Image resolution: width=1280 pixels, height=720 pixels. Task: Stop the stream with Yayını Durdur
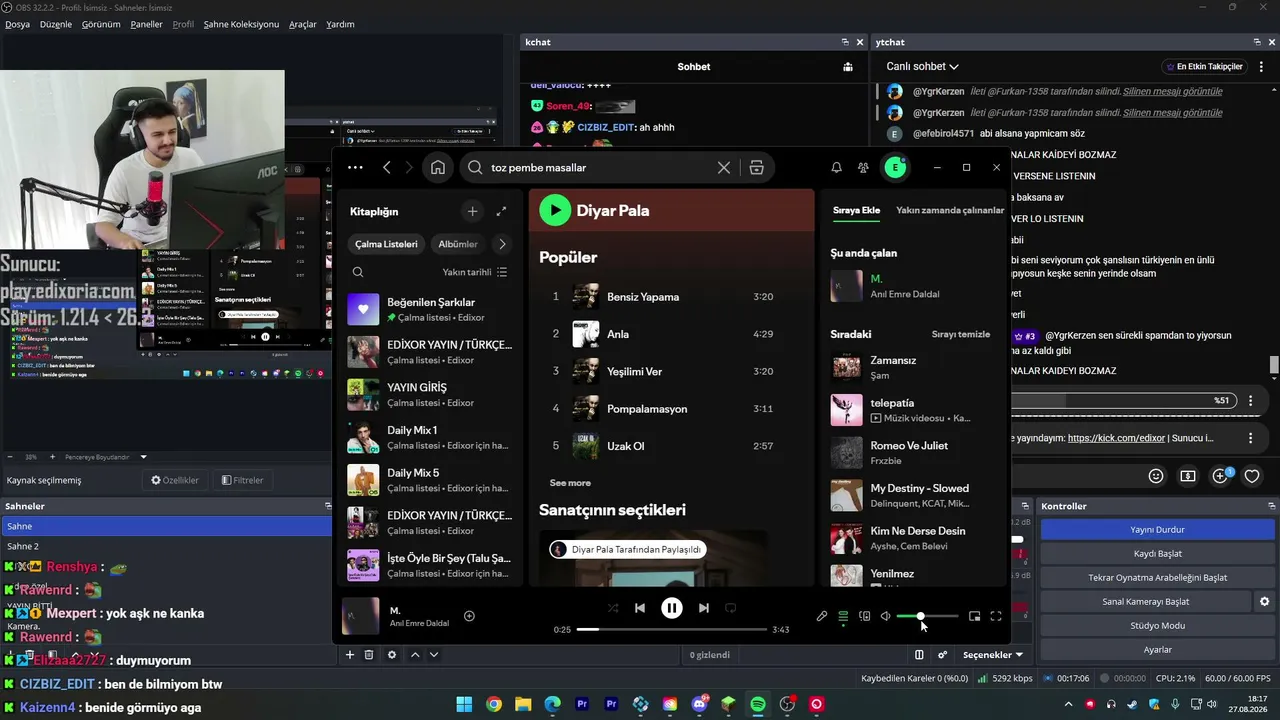pos(1157,529)
